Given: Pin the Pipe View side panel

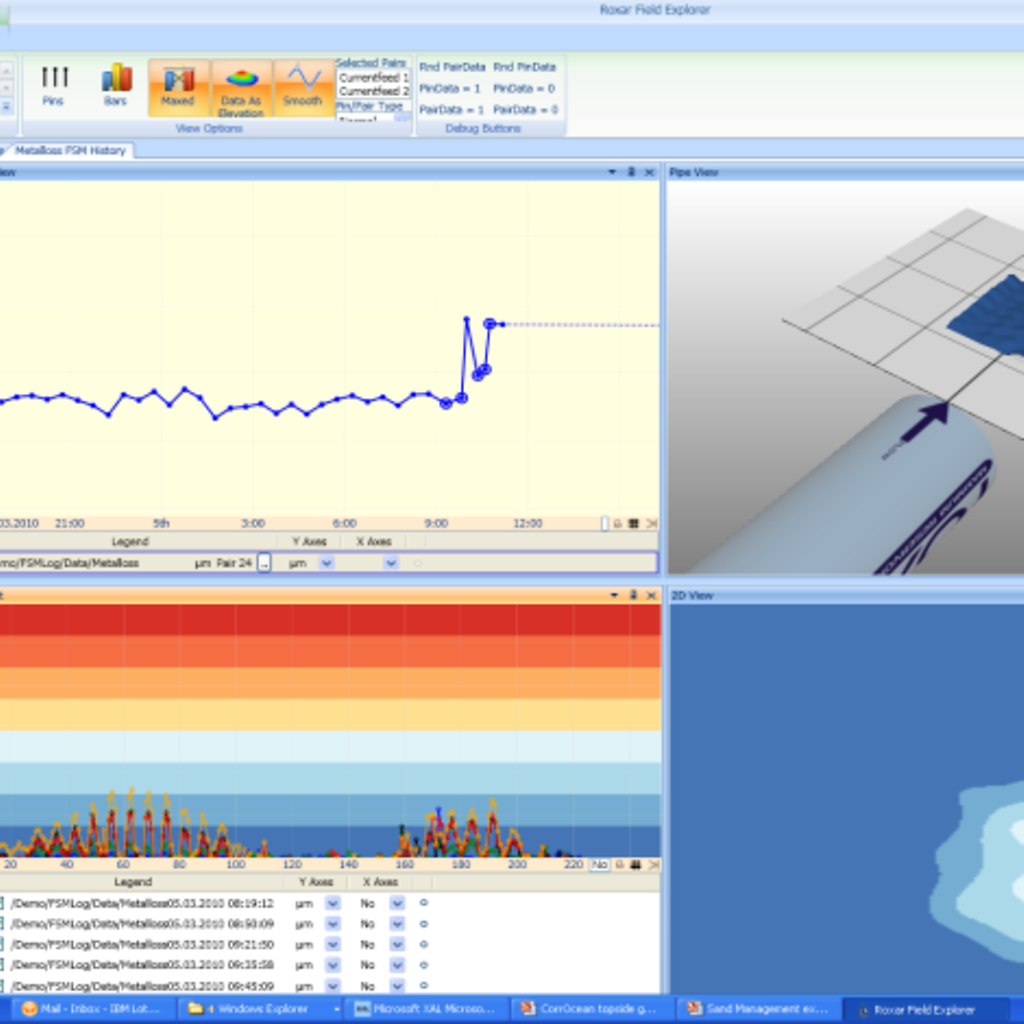Looking at the screenshot, I should coord(632,172).
